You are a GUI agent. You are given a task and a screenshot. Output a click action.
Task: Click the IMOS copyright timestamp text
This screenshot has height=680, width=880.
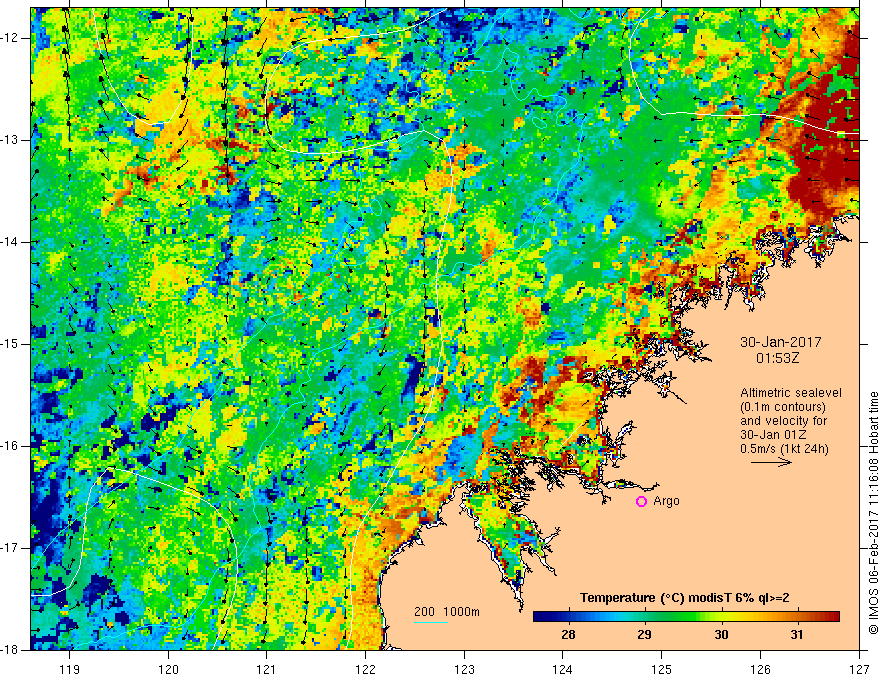pos(873,513)
